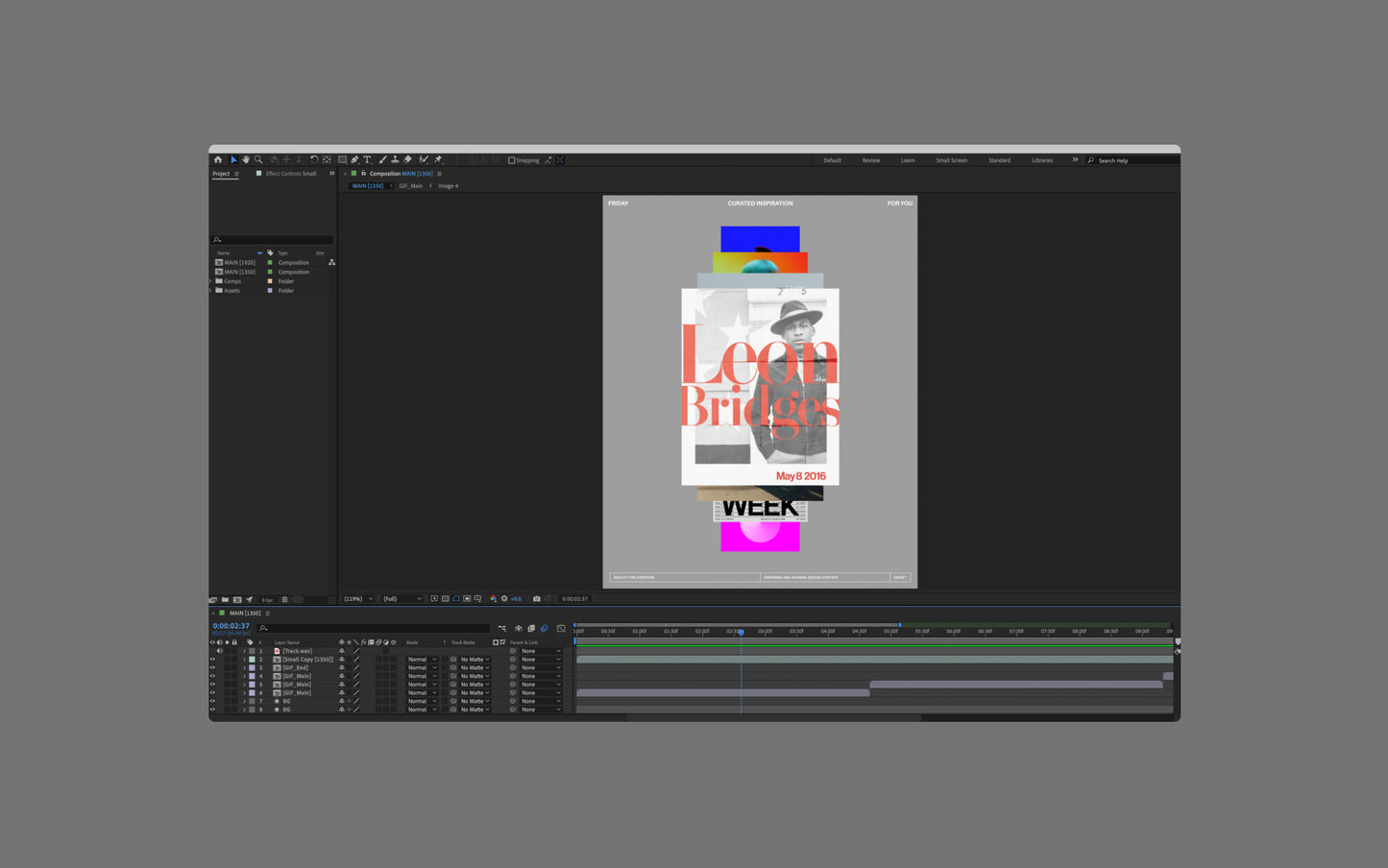
Task: Switch to the Review workspace
Action: click(871, 160)
